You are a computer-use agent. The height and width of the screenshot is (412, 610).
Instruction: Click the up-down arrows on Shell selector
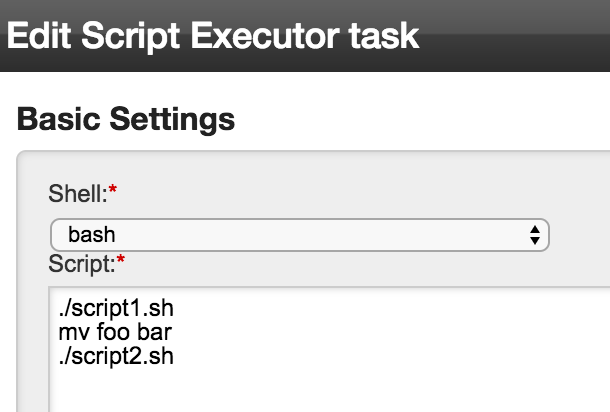(535, 235)
